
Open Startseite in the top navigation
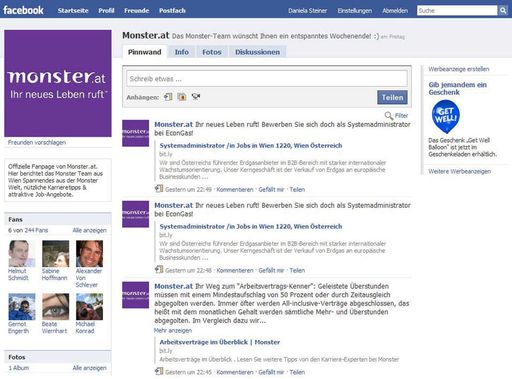73,11
